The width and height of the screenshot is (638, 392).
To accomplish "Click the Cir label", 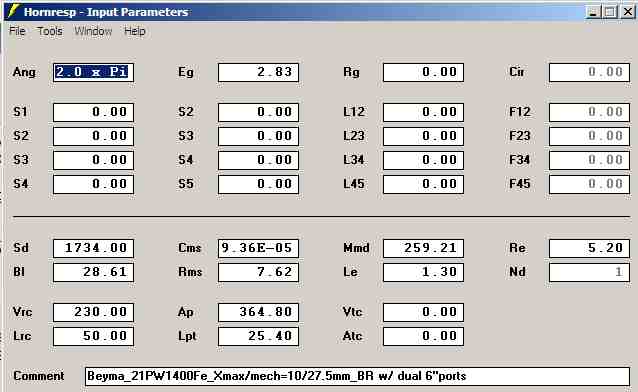I will click(516, 72).
